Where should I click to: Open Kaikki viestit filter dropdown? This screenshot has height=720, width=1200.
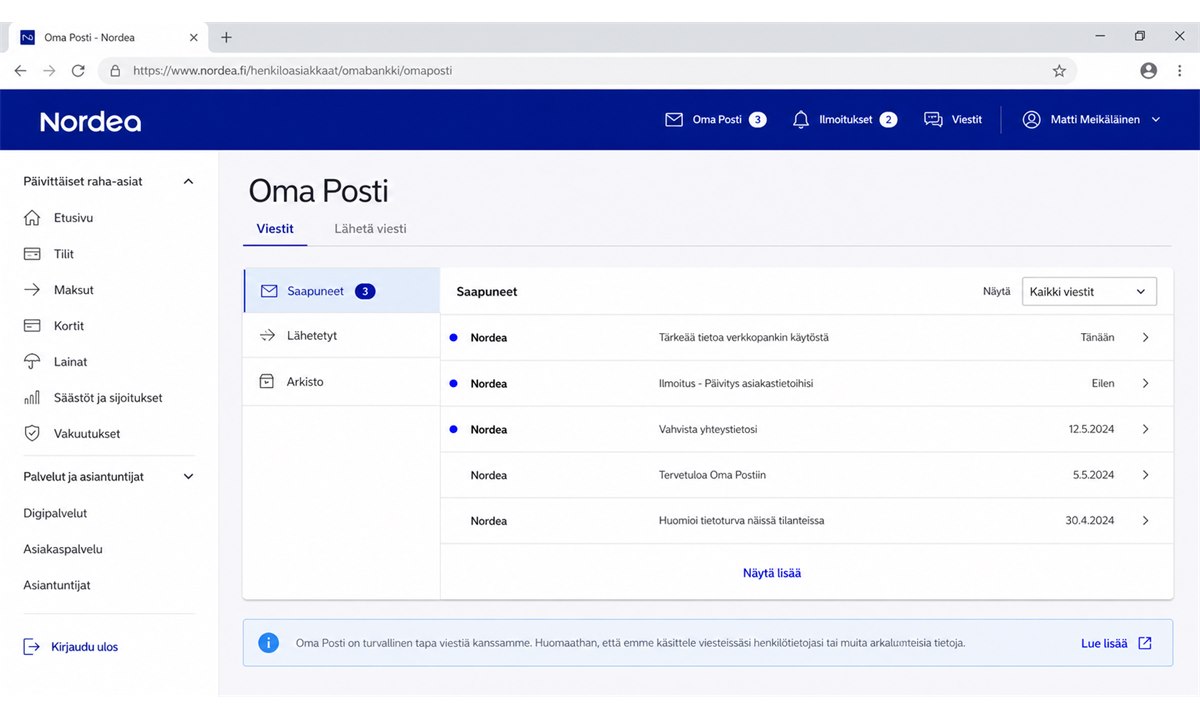(1089, 292)
